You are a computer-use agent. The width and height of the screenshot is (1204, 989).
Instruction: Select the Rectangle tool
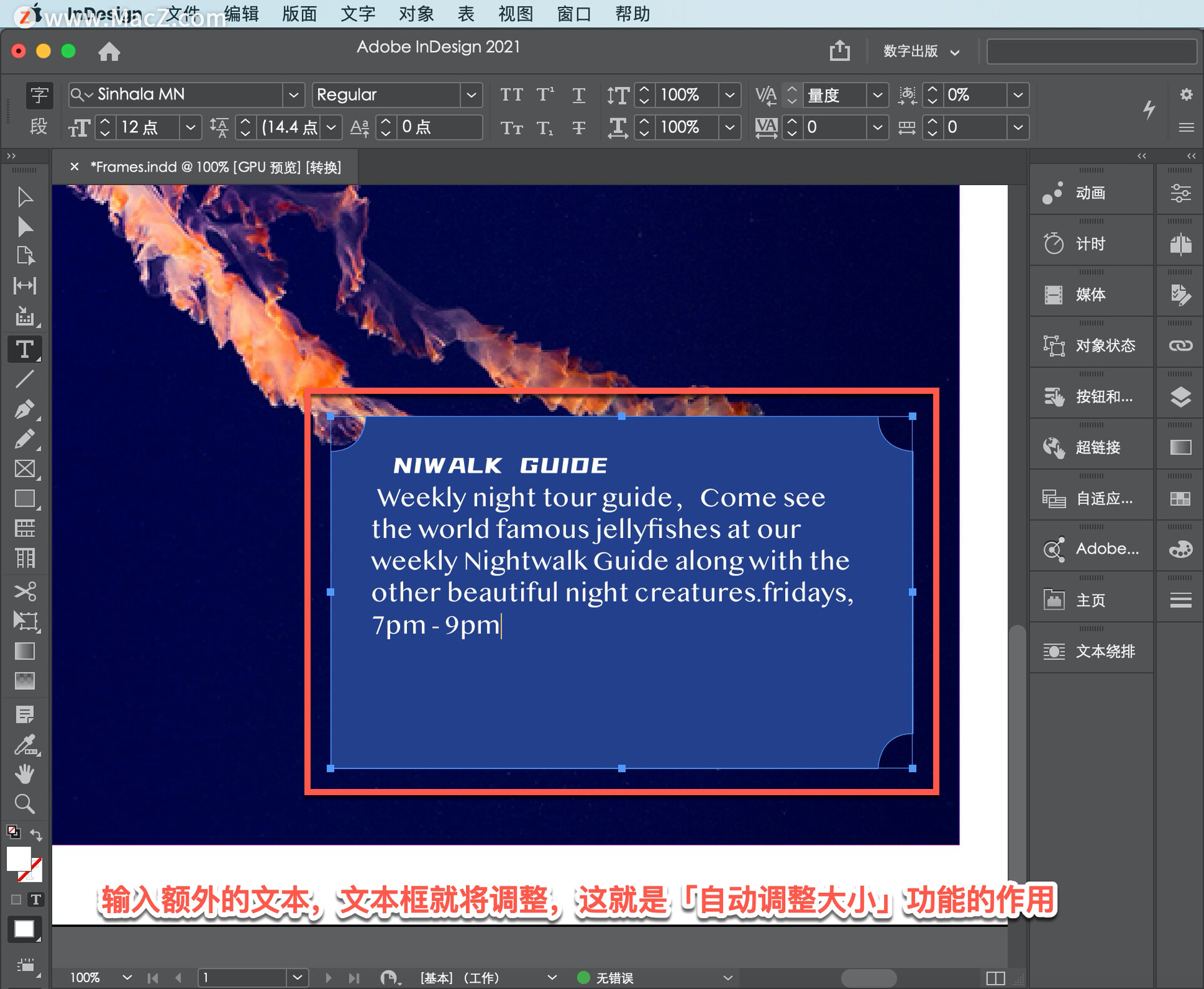pyautogui.click(x=24, y=499)
